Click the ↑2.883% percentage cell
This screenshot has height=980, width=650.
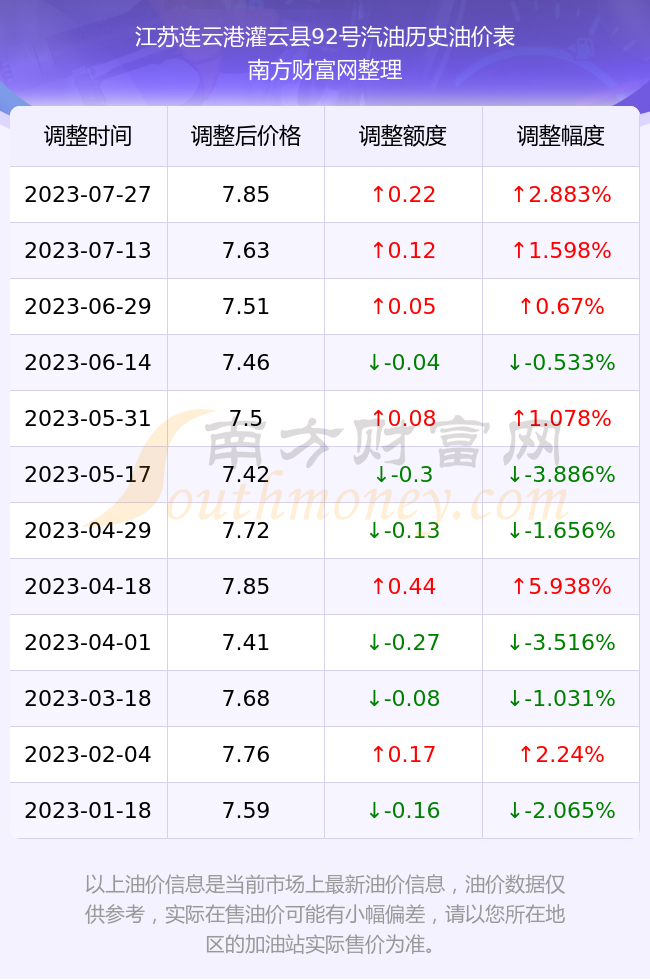click(561, 194)
